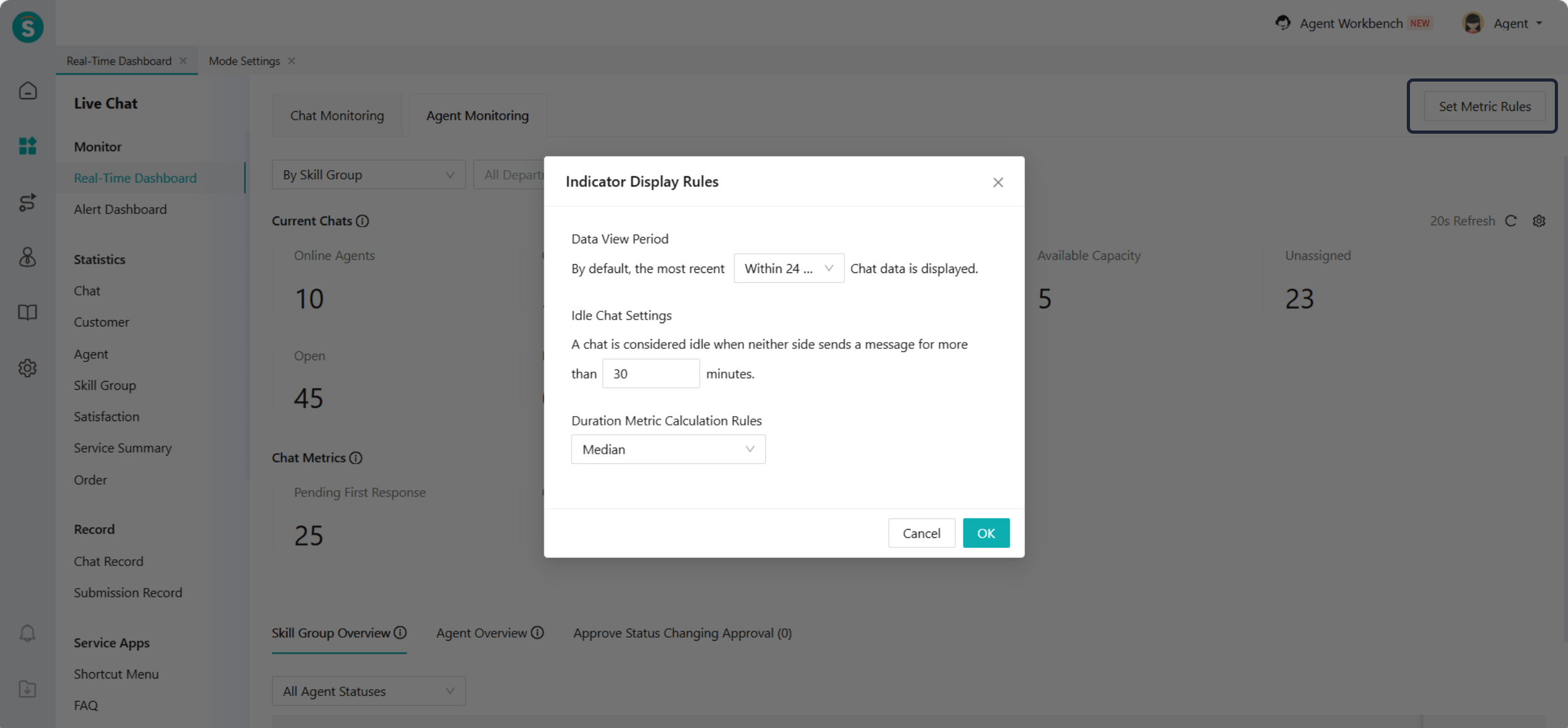Open the knowledge base book icon

coord(28,313)
